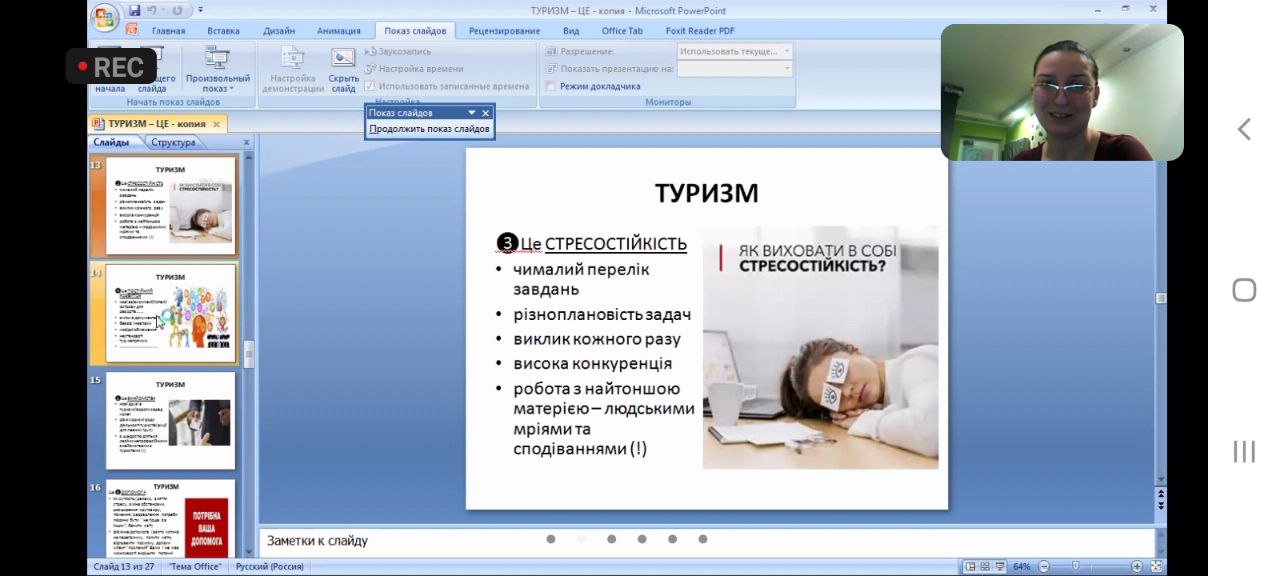
Task: Close the floating Показ слайдов toolbar
Action: click(x=486, y=113)
